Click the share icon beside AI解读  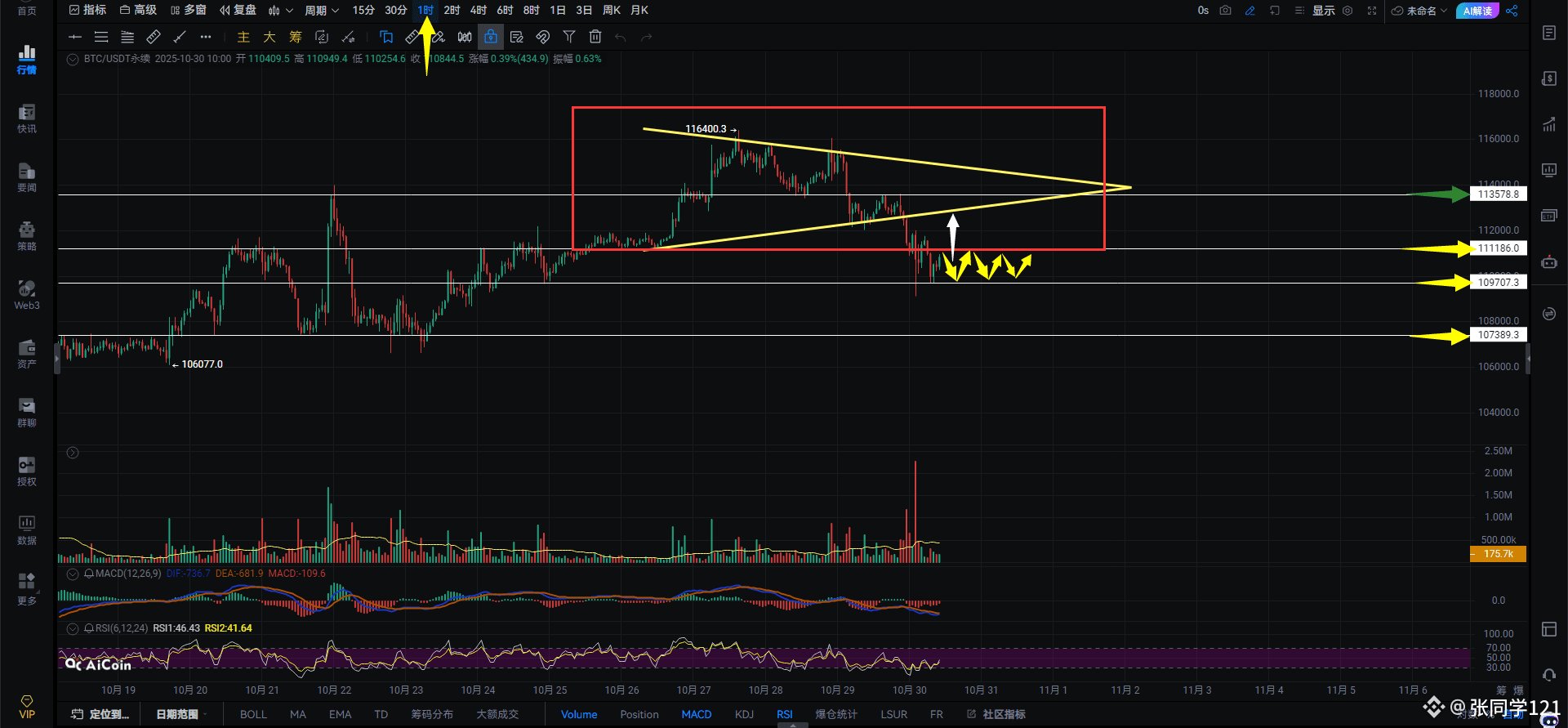(x=1512, y=11)
